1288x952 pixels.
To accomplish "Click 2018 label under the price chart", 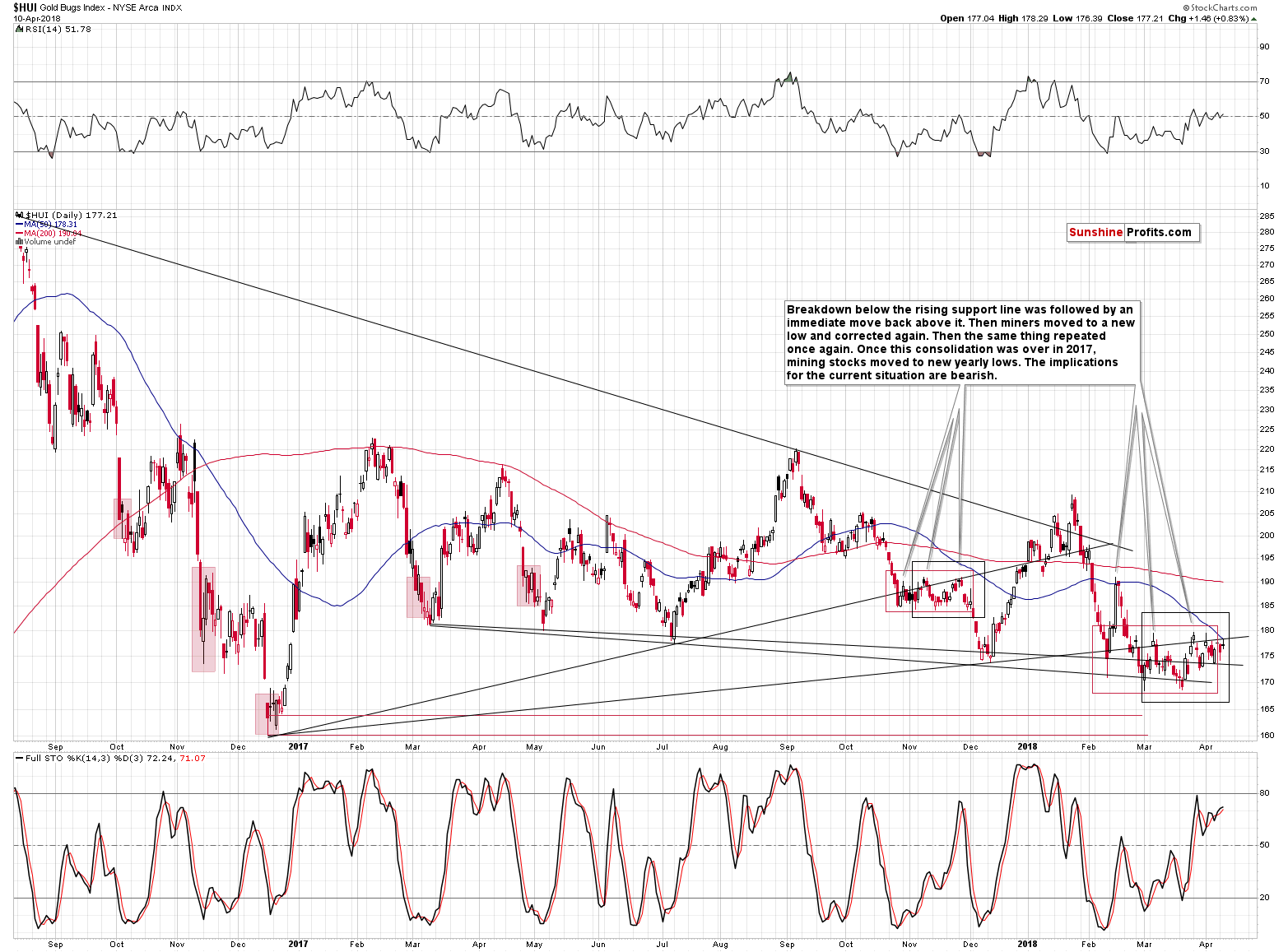I will click(x=1027, y=747).
